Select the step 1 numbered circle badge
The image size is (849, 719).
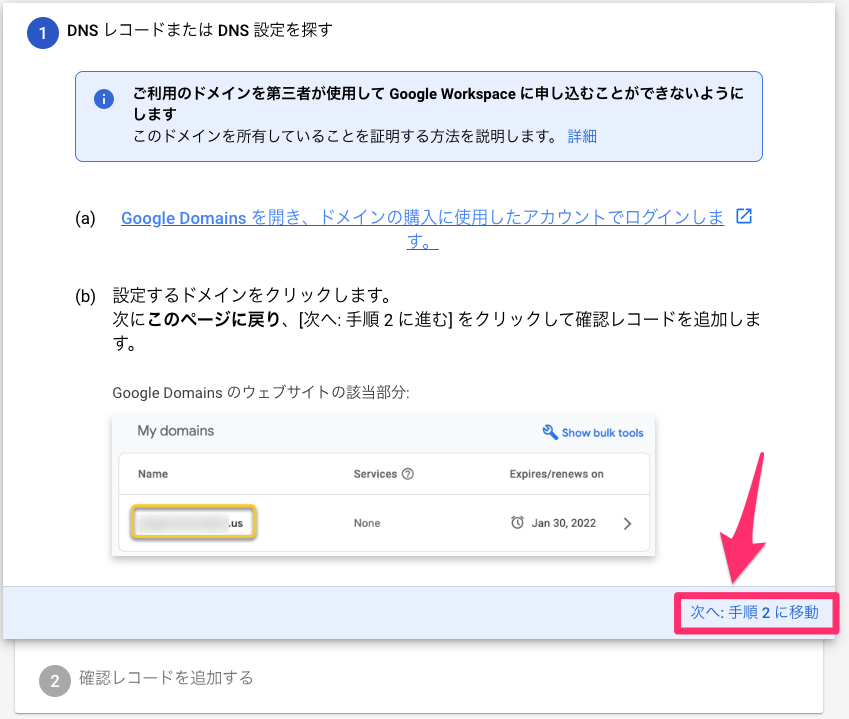tap(40, 31)
